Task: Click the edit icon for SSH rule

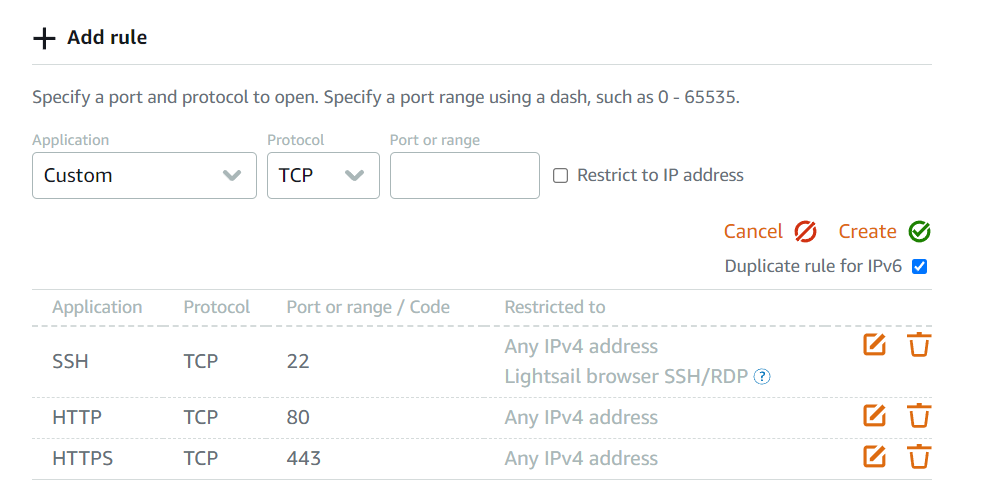Action: coord(874,345)
